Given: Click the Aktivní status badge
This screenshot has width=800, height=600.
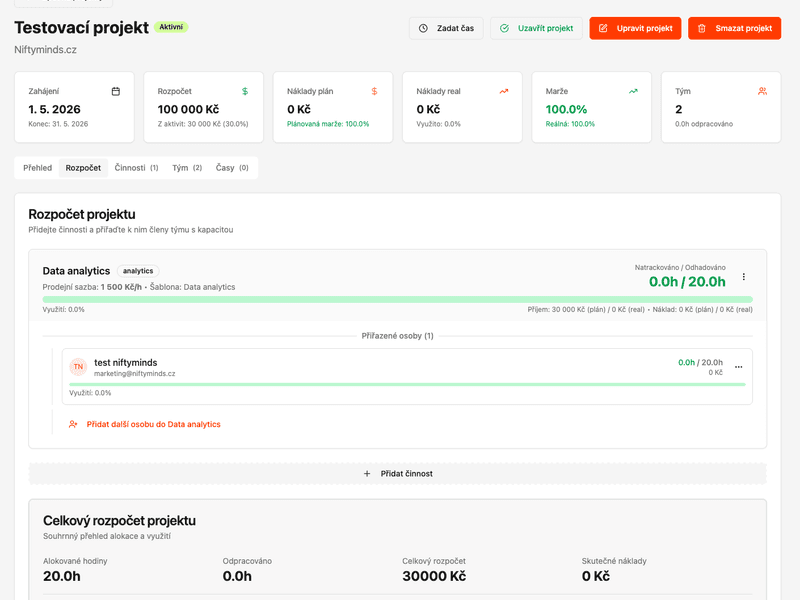Looking at the screenshot, I should (x=171, y=27).
